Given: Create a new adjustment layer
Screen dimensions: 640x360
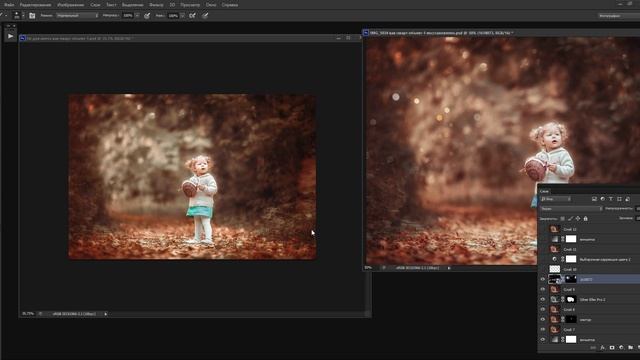Looking at the screenshot, I should tap(621, 348).
